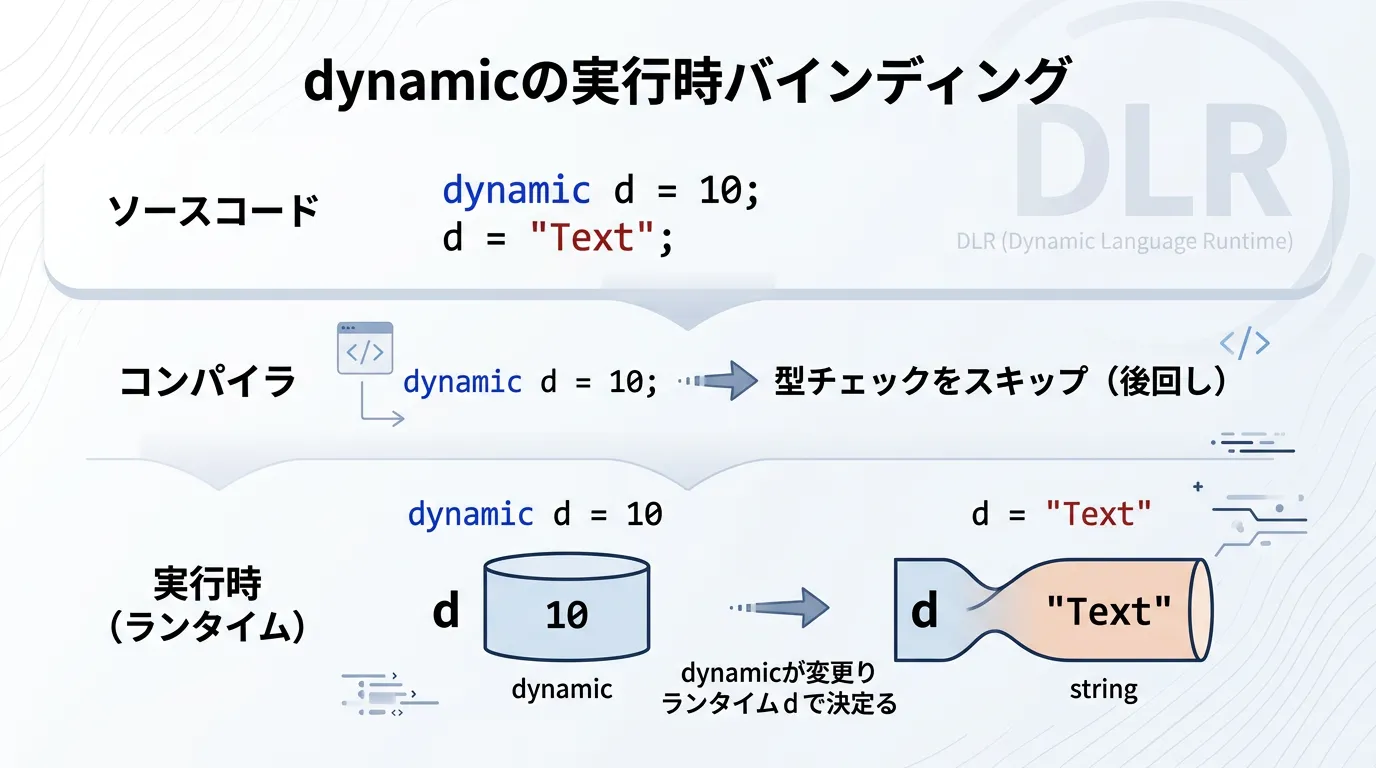Screen dimensions: 1376x768
Task: Click the dynamic label under the cylinder
Action: click(562, 689)
